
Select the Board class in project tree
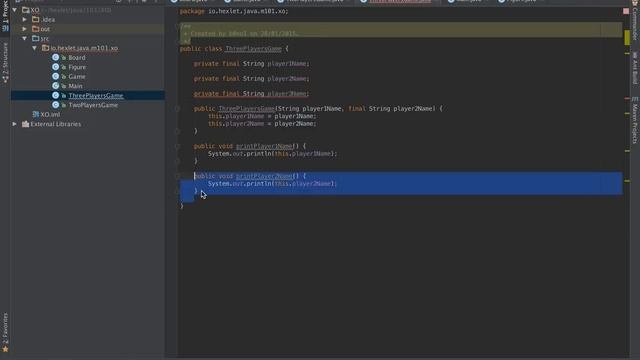click(77, 58)
